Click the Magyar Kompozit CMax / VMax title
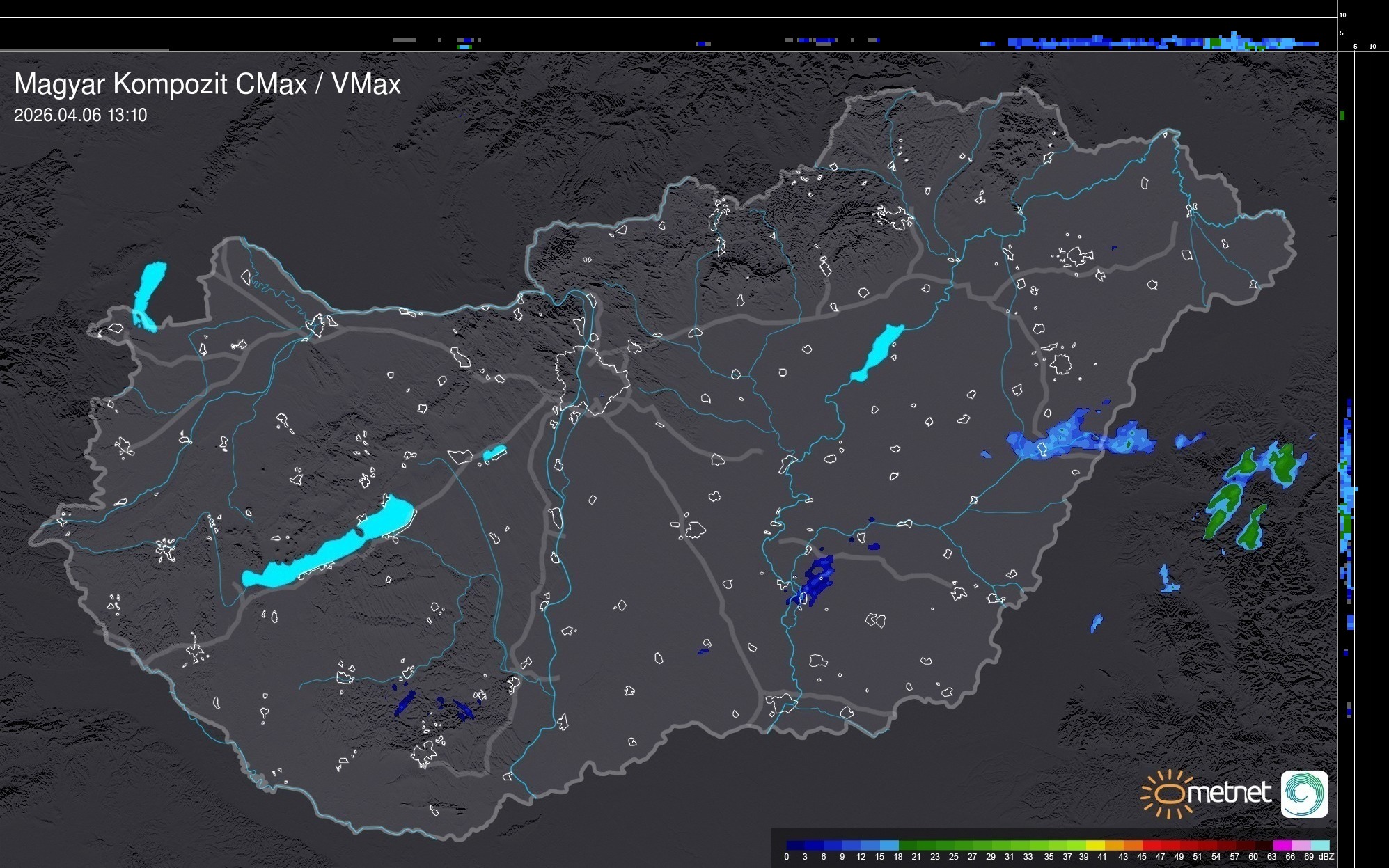The width and height of the screenshot is (1389, 868). click(x=207, y=84)
